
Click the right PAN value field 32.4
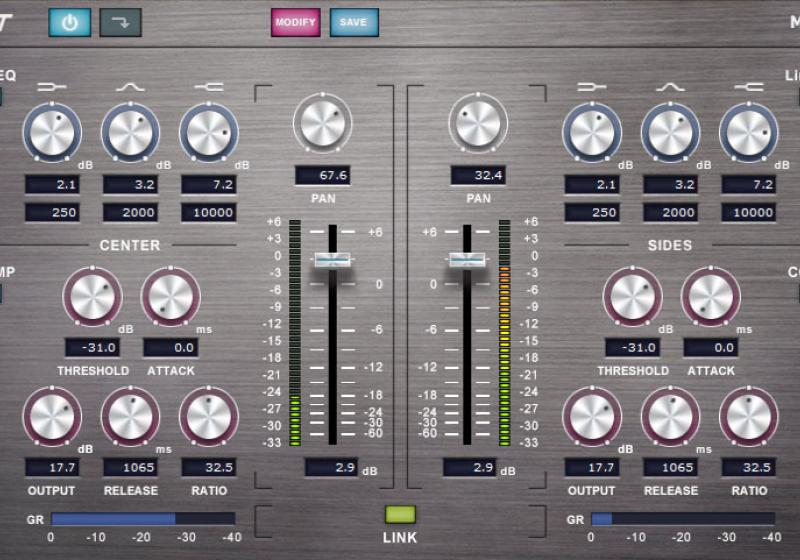click(478, 175)
